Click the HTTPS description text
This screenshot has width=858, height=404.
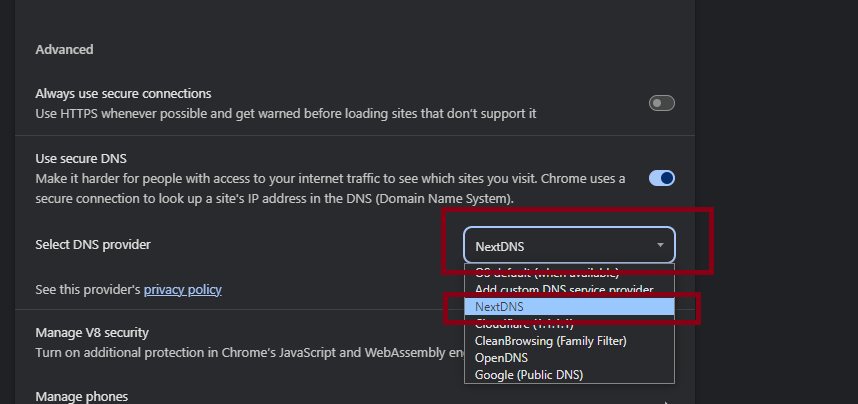click(286, 113)
